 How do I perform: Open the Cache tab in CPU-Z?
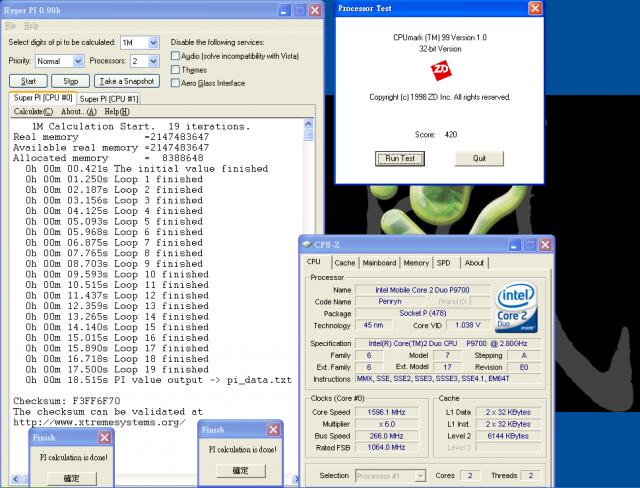point(345,263)
